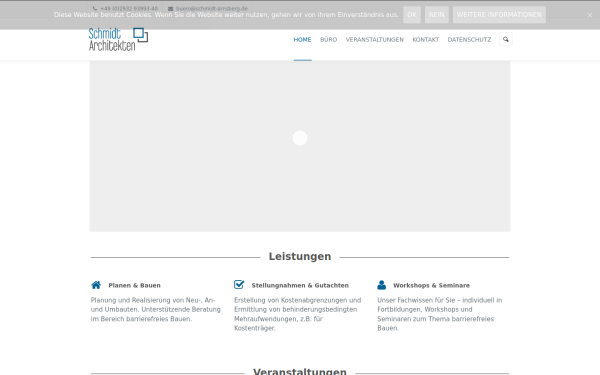Click the text 'Erstellung von Kostenabgrenzungen und'

297,300
